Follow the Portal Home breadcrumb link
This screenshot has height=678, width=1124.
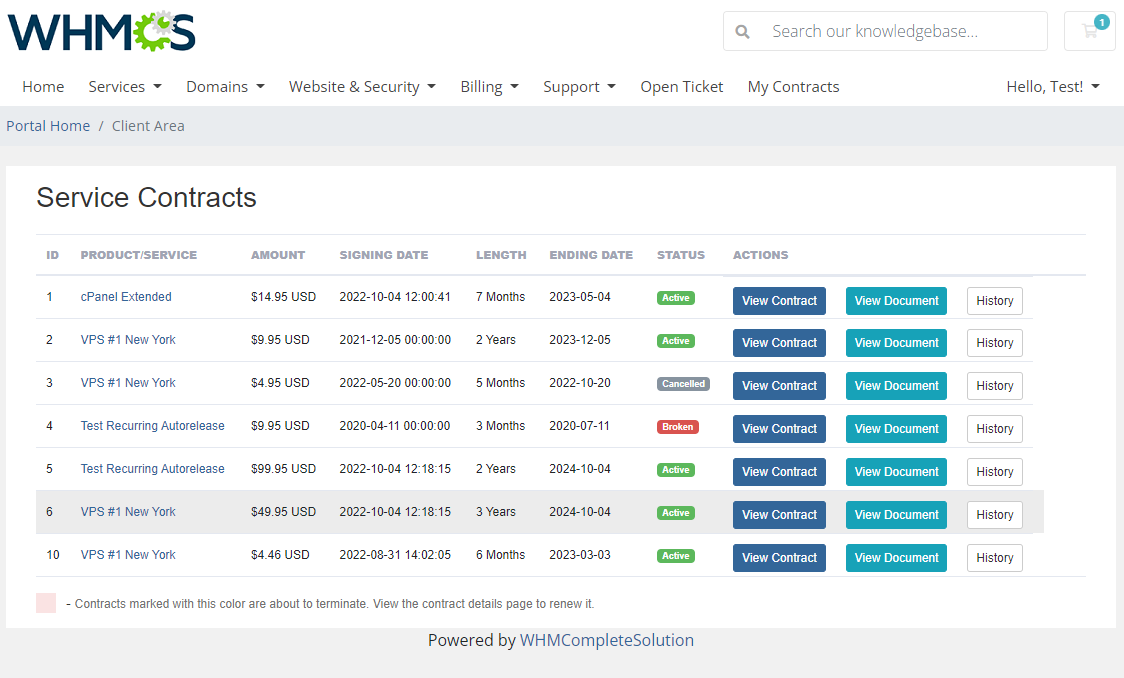48,126
